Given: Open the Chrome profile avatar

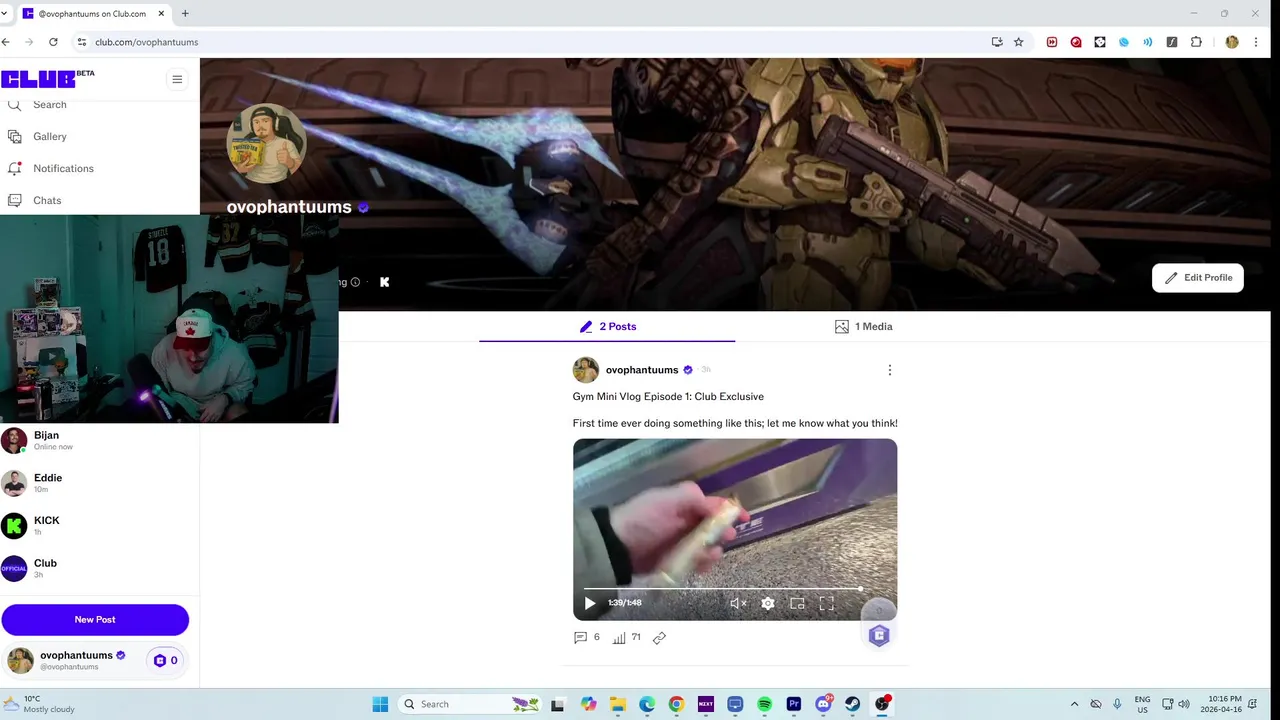Looking at the screenshot, I should pos(1232,42).
